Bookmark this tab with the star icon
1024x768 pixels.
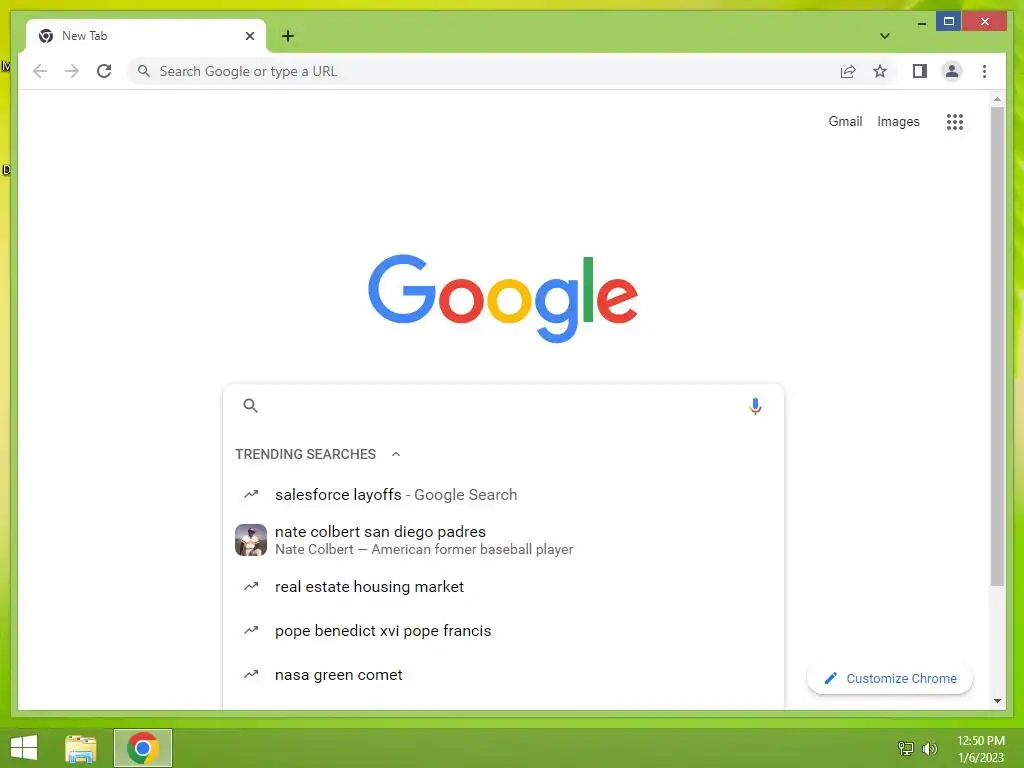(880, 71)
